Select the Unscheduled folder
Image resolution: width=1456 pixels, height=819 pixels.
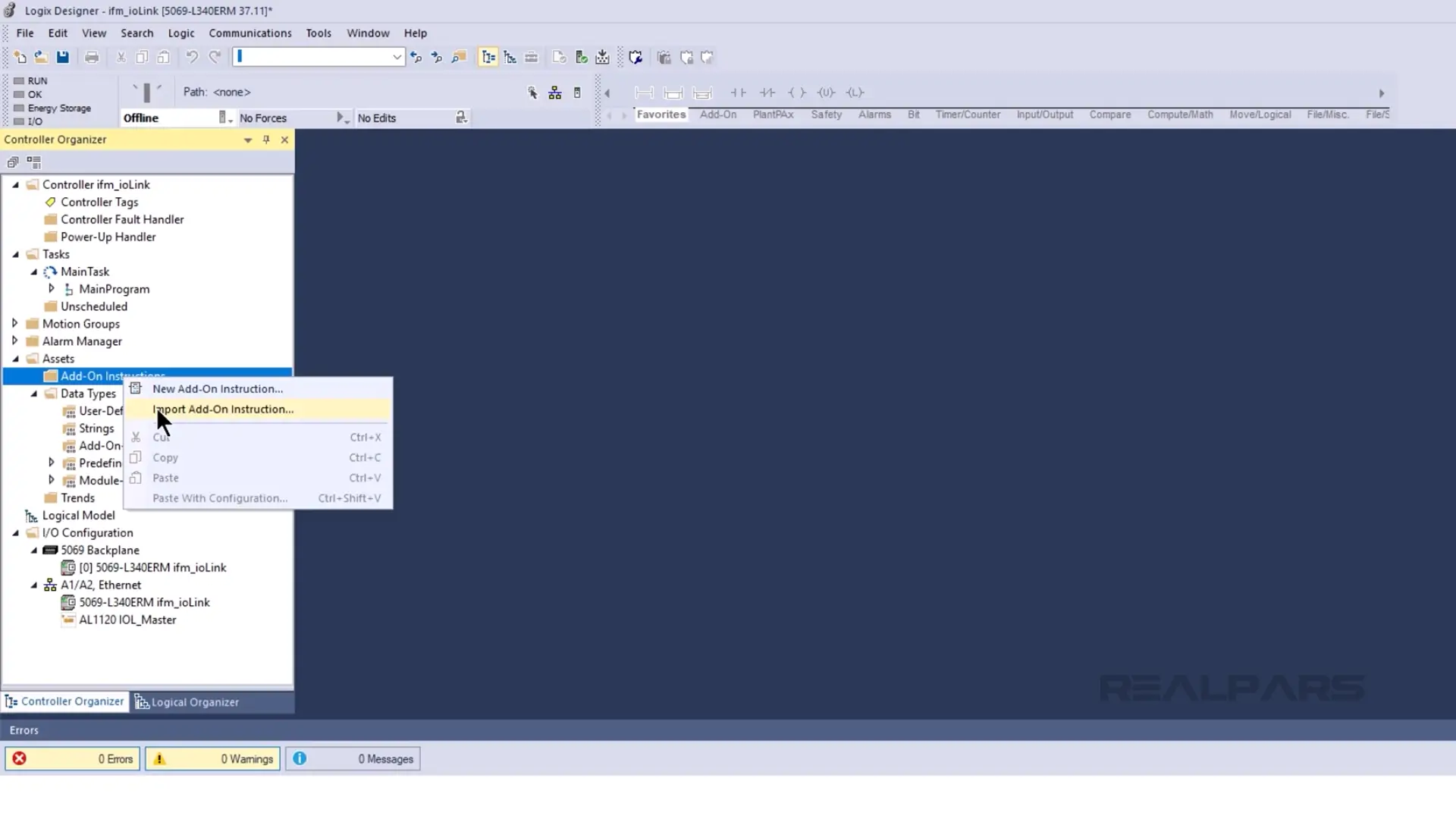(x=94, y=306)
